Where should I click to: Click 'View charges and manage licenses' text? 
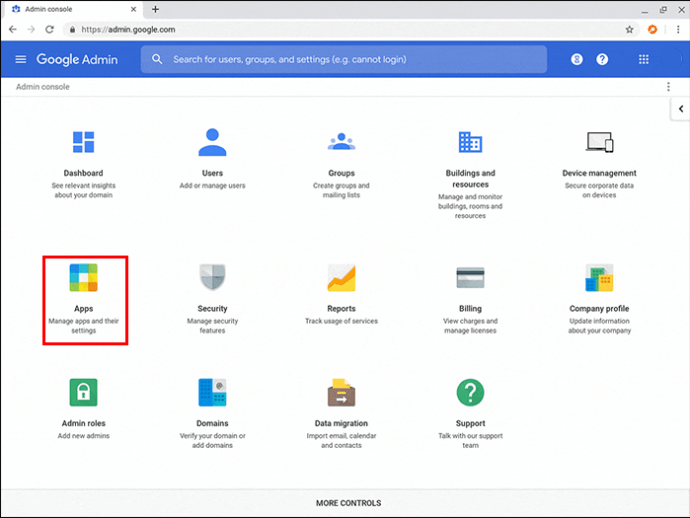click(x=470, y=326)
